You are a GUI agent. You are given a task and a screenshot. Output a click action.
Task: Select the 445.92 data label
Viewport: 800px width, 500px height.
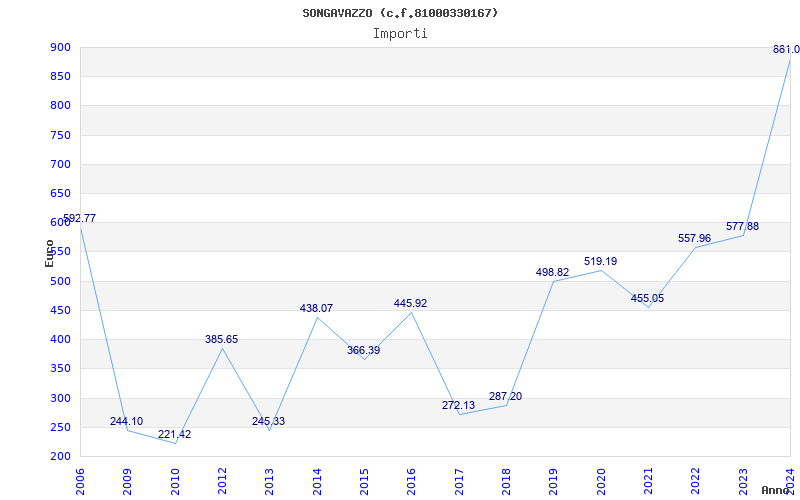click(410, 303)
